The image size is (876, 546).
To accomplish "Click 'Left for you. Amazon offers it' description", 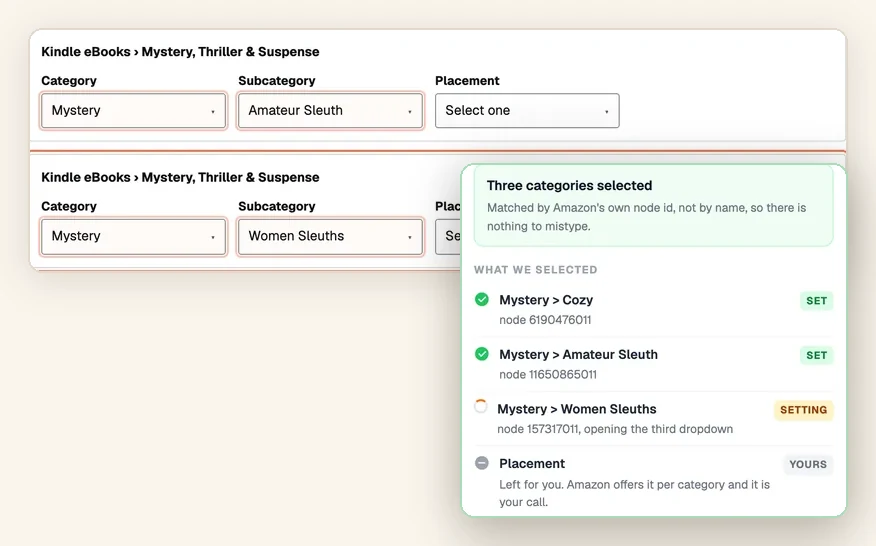I will [x=634, y=493].
